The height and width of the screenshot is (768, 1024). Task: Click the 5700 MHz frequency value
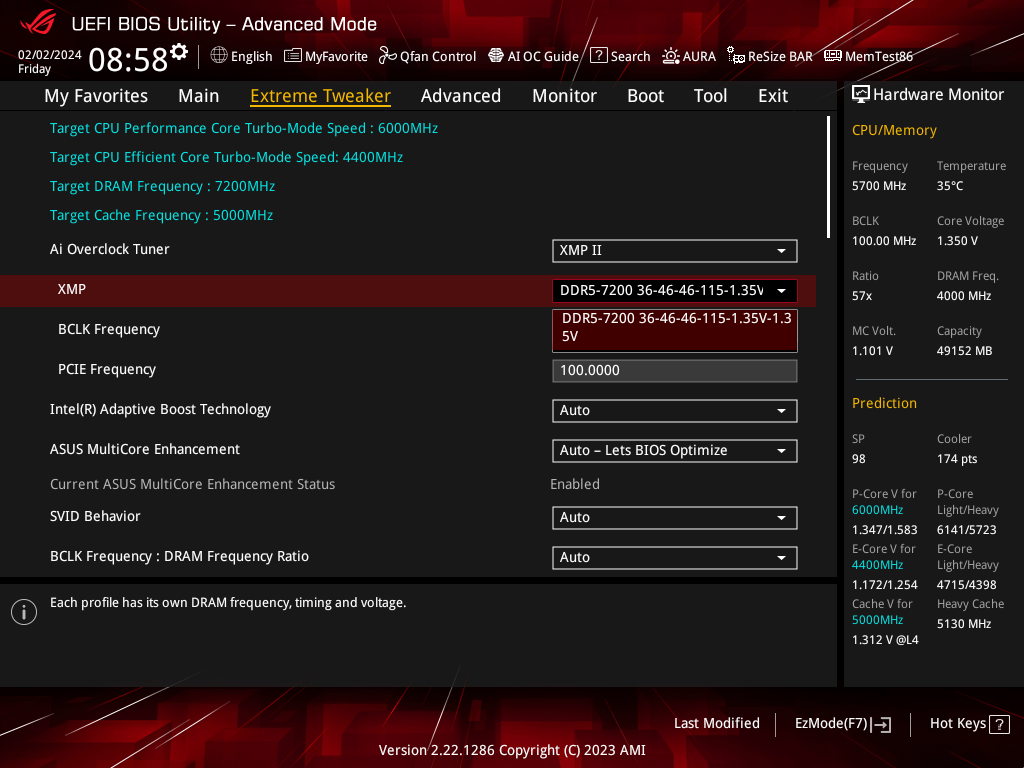pyautogui.click(x=879, y=186)
